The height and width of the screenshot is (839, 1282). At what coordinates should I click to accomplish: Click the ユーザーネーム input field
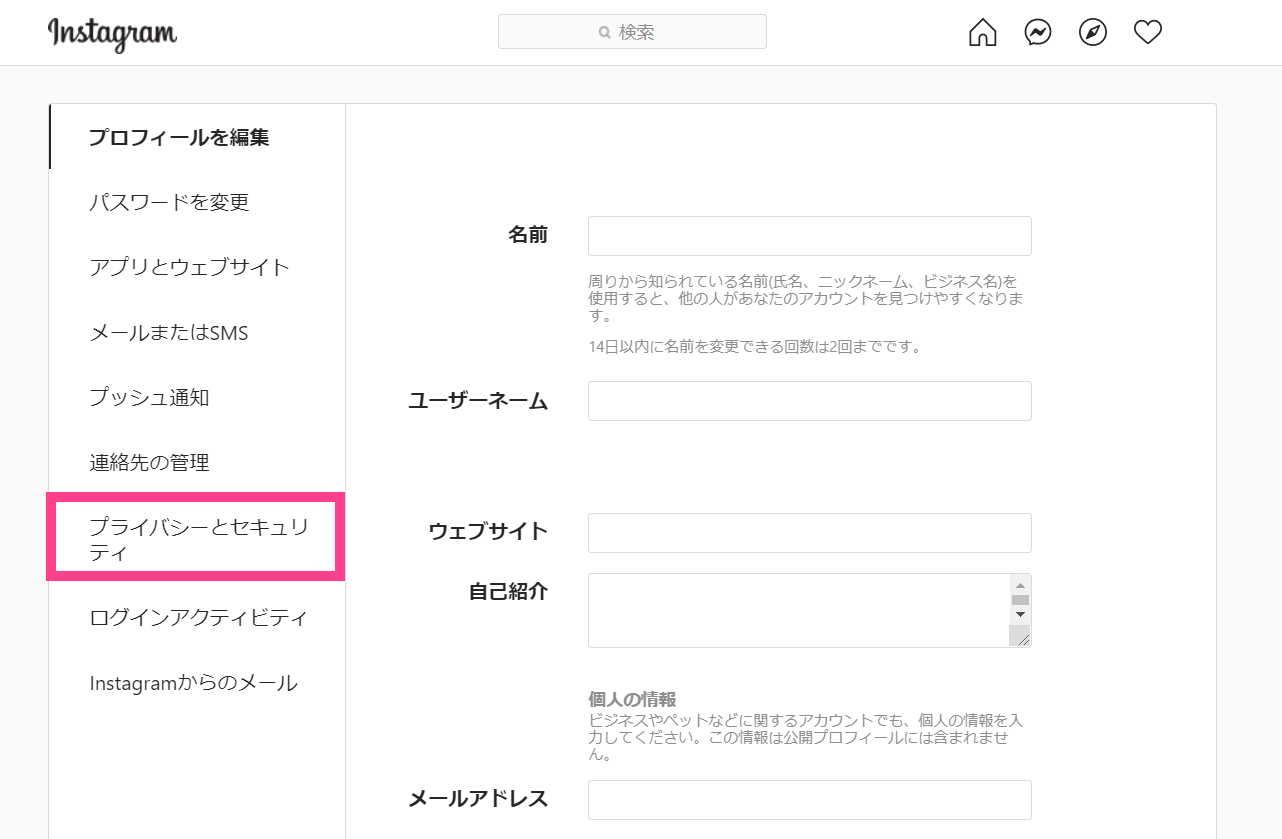[x=810, y=401]
